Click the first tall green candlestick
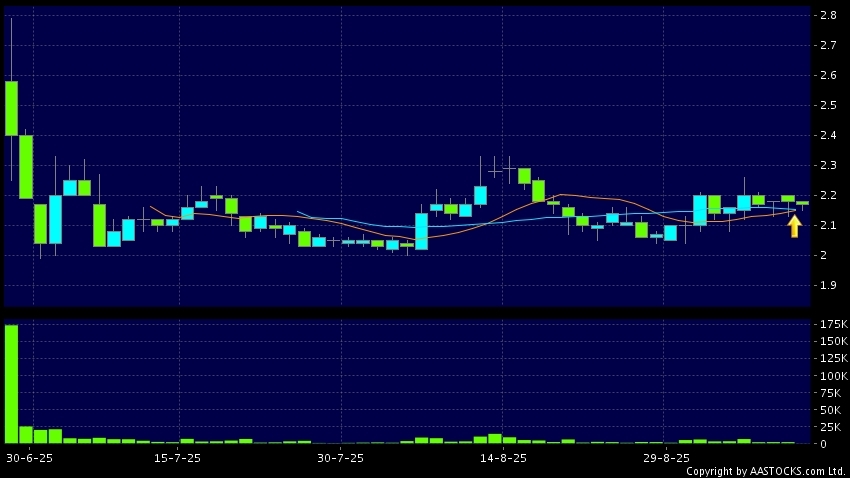The width and height of the screenshot is (850, 478). (11, 108)
